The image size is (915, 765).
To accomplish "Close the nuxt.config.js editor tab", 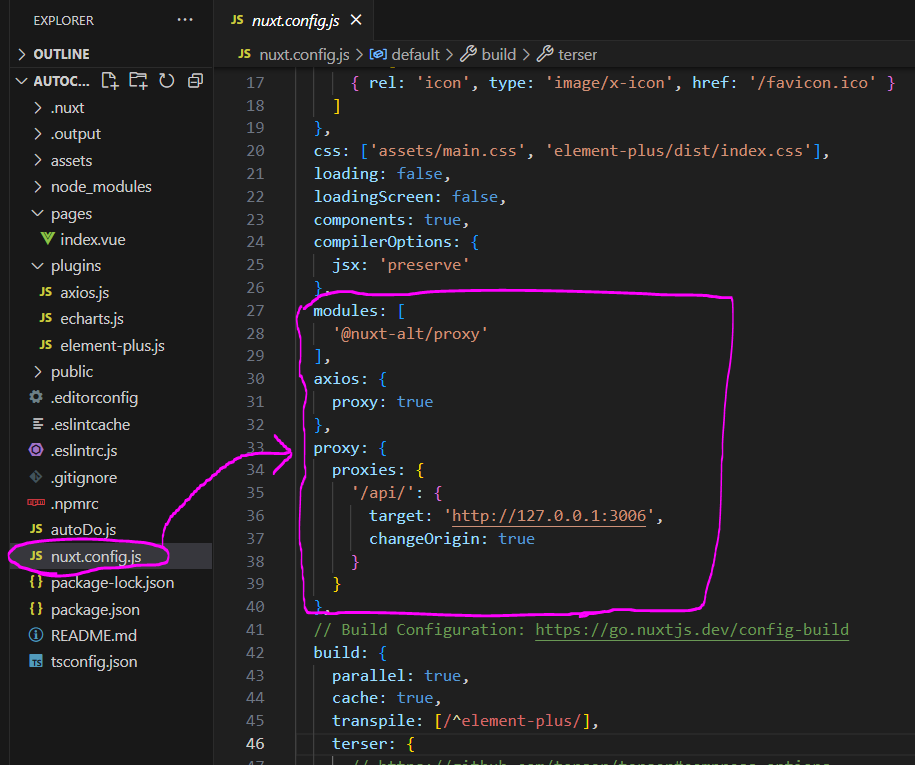I will pos(356,20).
